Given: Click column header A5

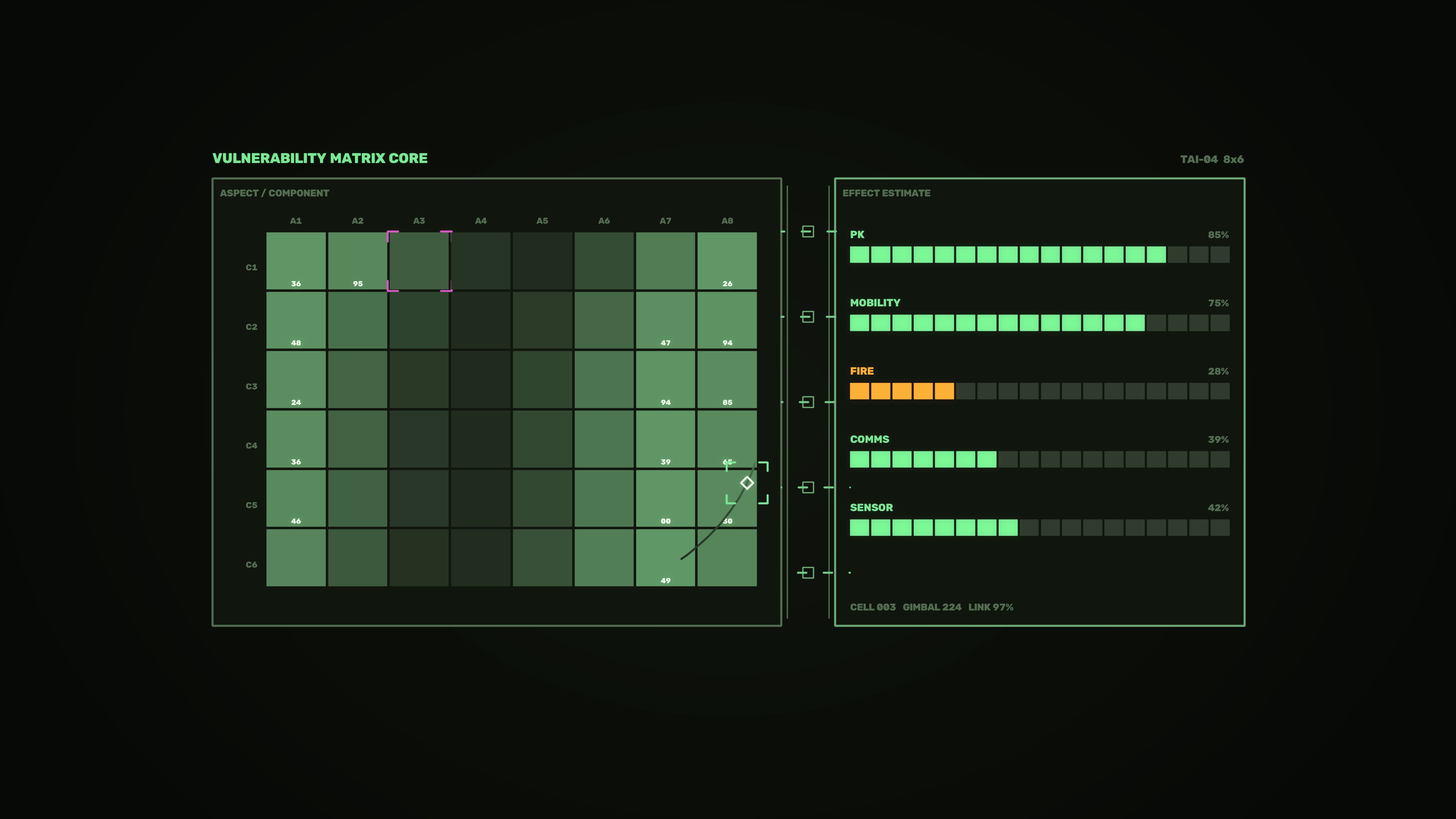Looking at the screenshot, I should 543,220.
